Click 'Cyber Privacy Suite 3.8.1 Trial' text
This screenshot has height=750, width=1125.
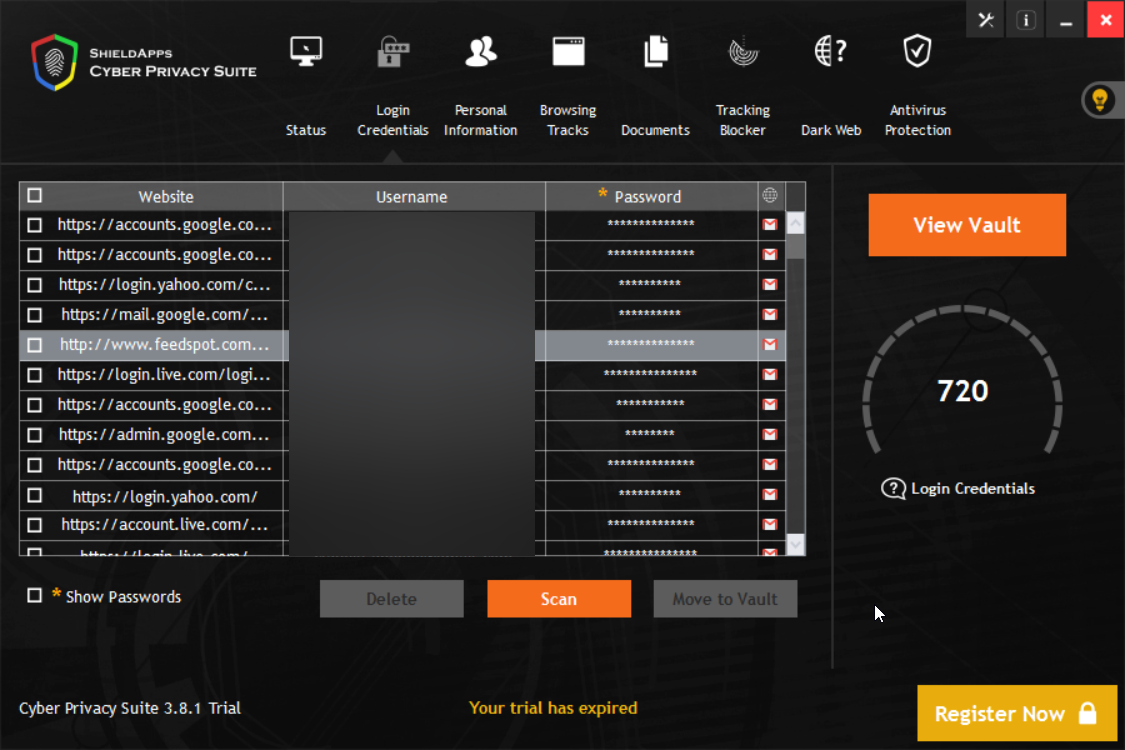(130, 708)
